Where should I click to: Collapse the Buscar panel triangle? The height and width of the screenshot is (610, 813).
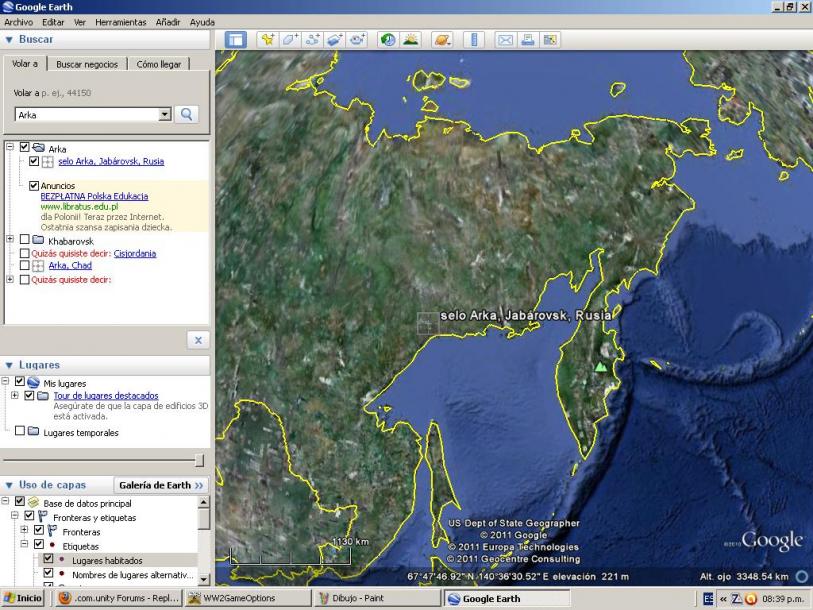pyautogui.click(x=9, y=39)
